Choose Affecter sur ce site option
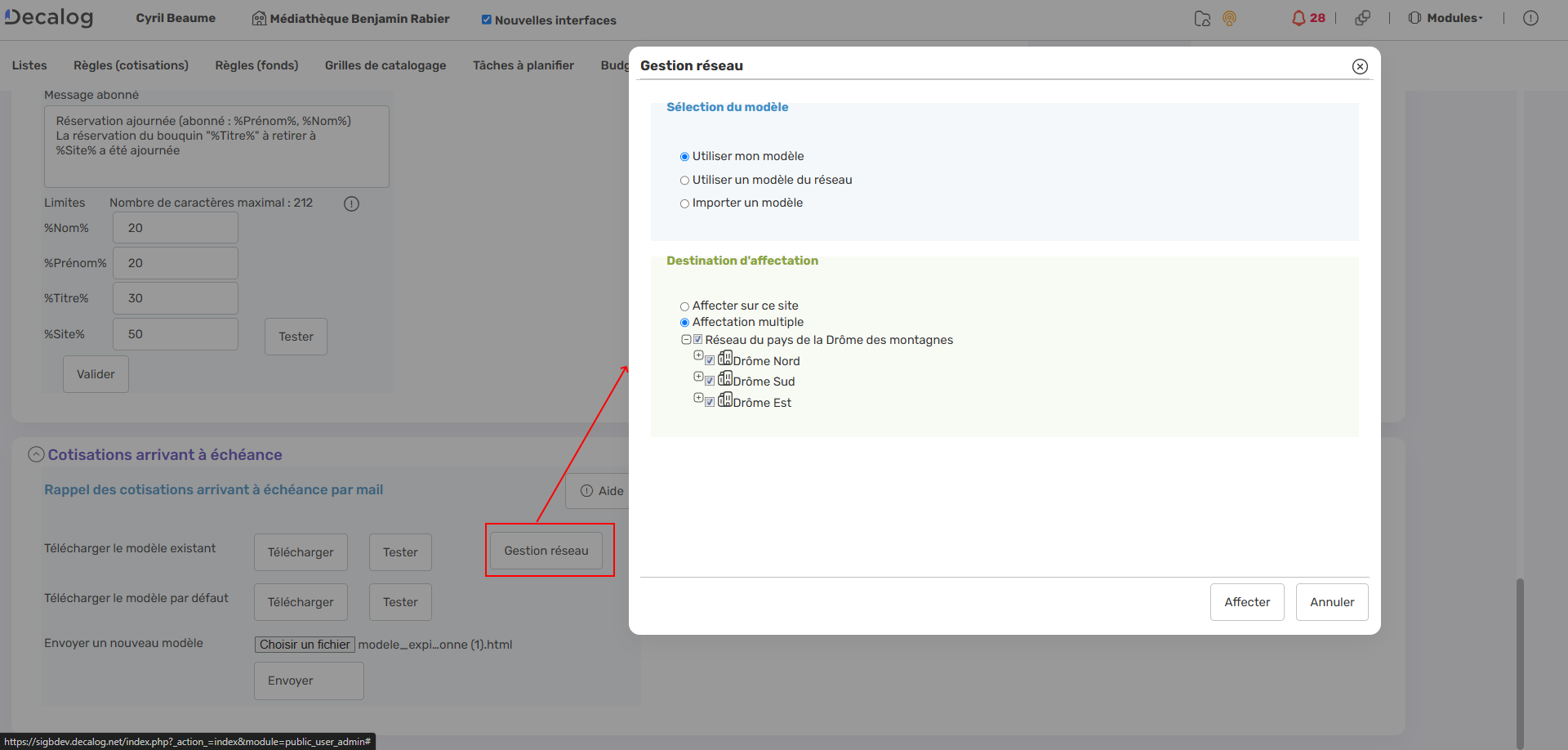This screenshot has width=1568, height=750. (x=684, y=306)
